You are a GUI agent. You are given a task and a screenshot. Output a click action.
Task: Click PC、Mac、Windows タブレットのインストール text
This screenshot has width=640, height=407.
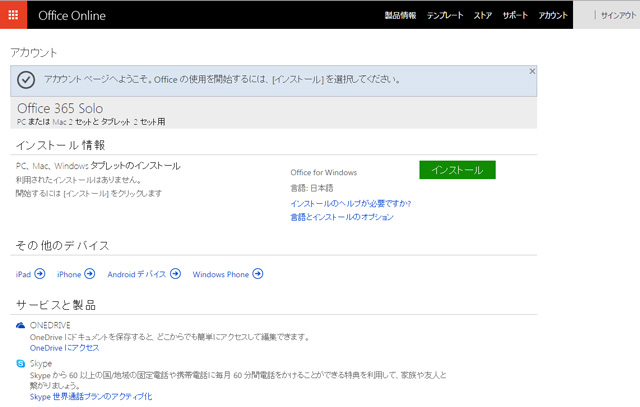point(98,166)
